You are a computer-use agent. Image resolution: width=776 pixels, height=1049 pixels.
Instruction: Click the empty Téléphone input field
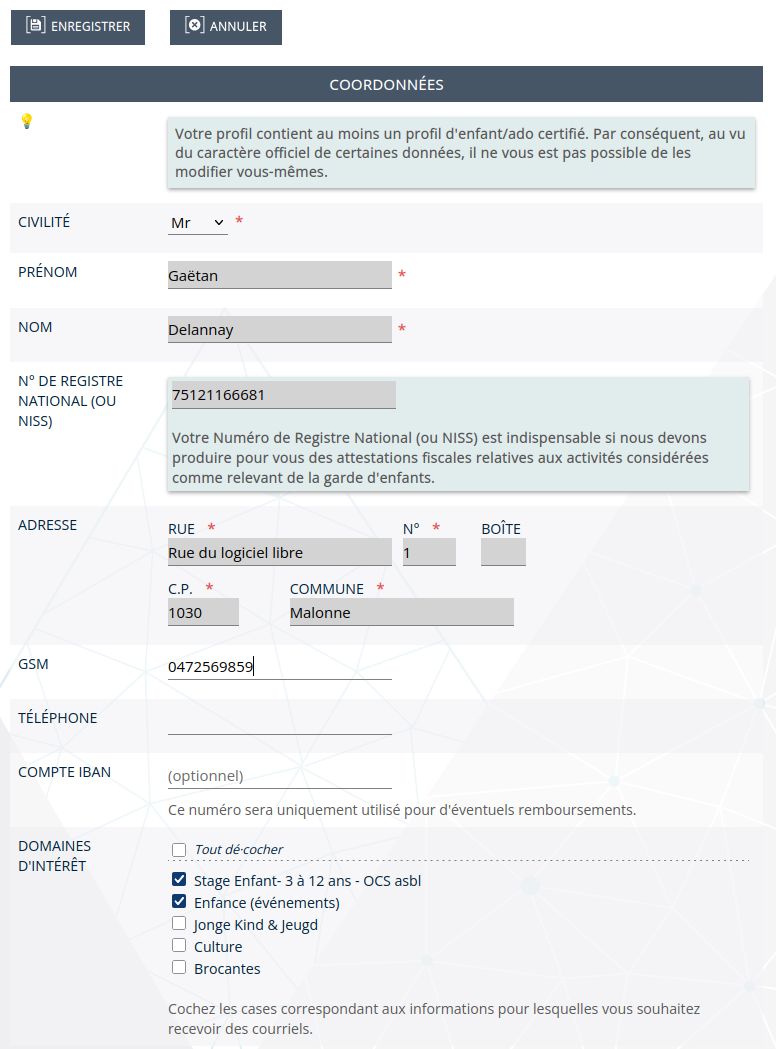(x=280, y=721)
